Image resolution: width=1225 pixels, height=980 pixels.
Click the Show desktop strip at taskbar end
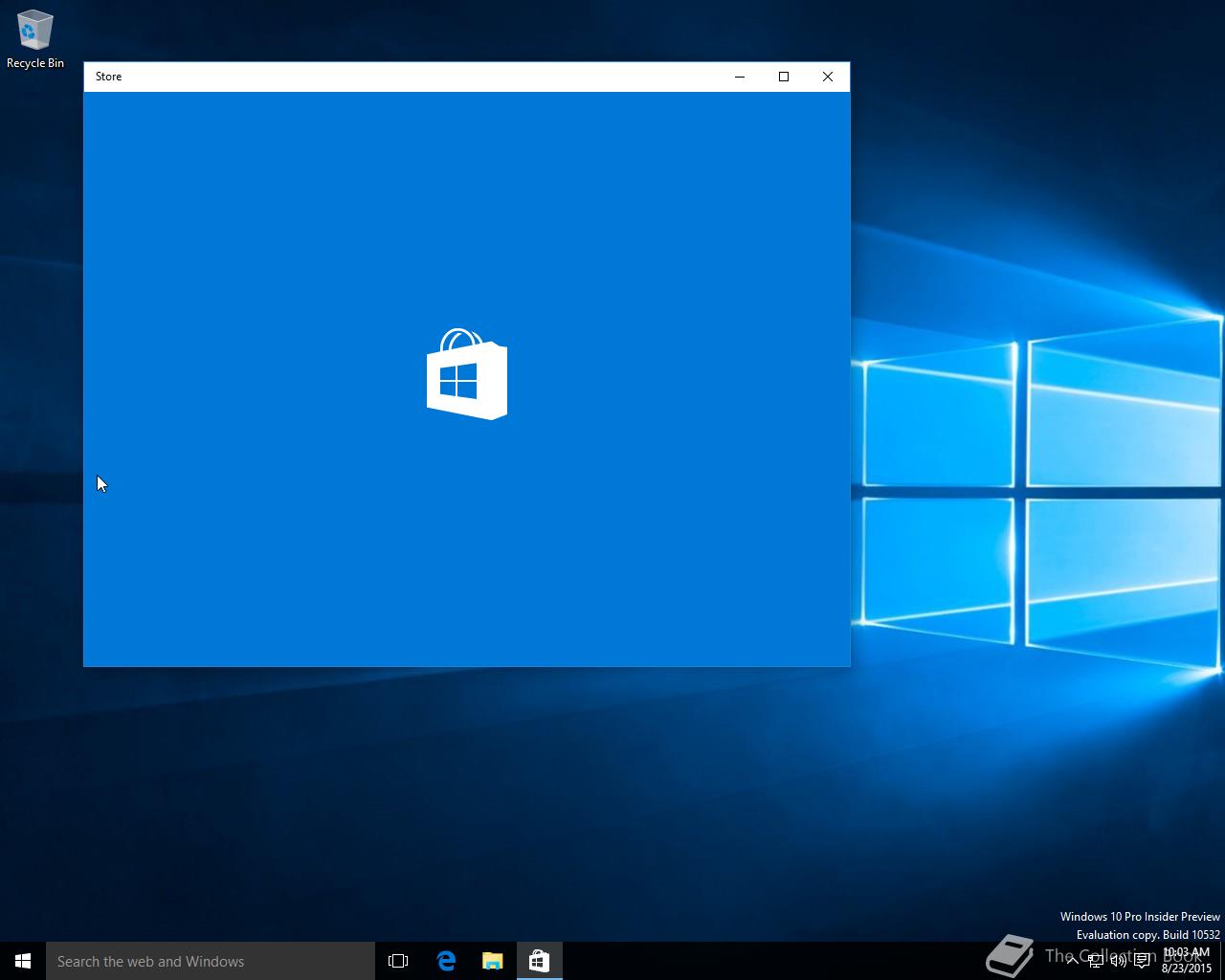(1222, 961)
